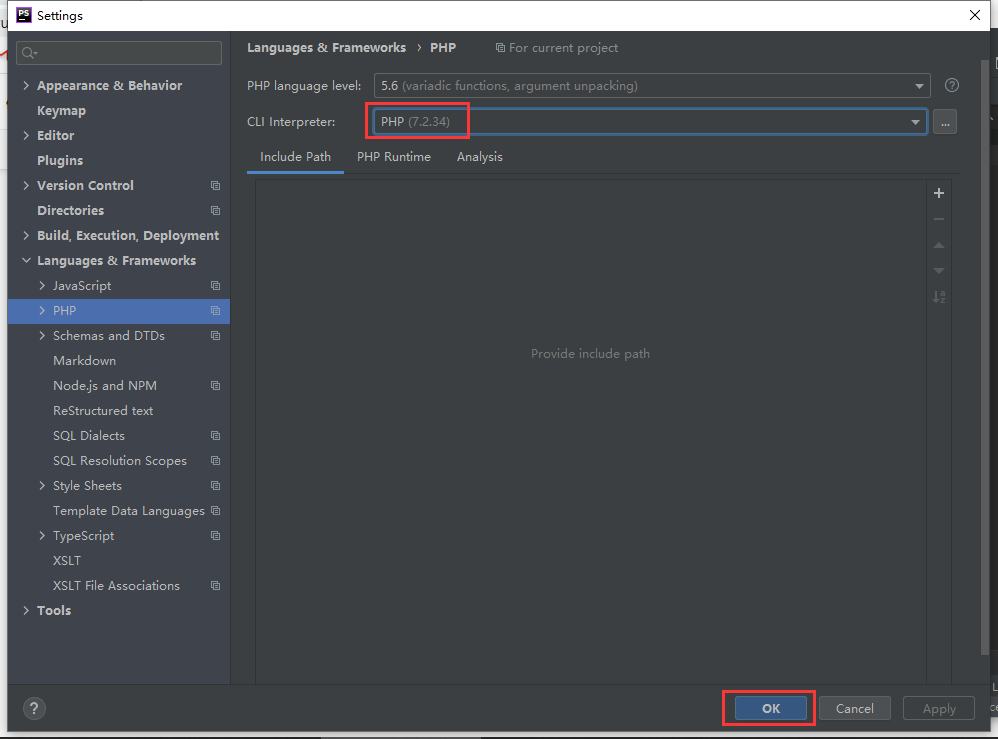Click project-level icon next to Schemas and DTDs

[x=216, y=335]
